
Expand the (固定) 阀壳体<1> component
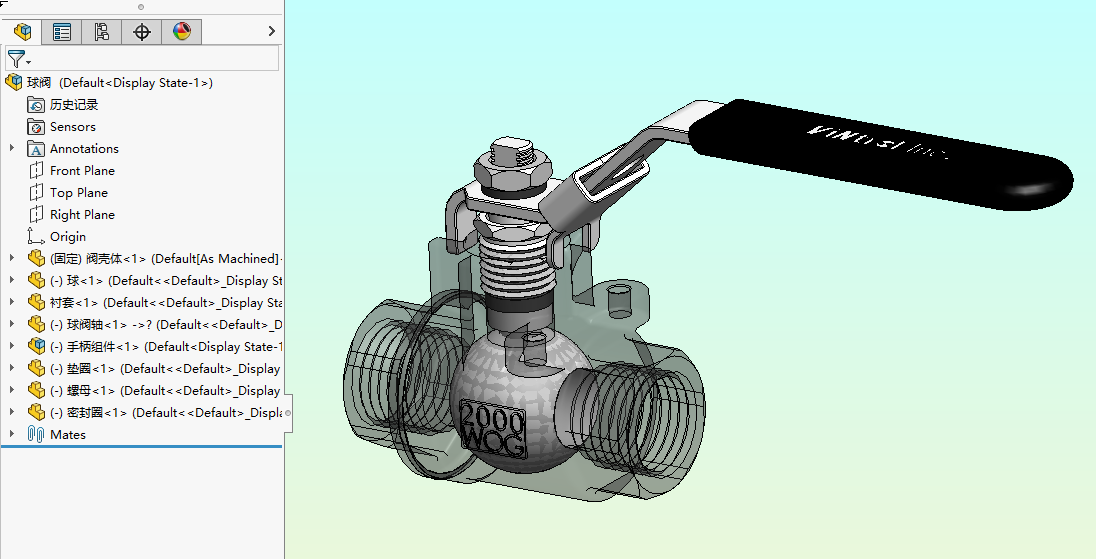[12, 258]
